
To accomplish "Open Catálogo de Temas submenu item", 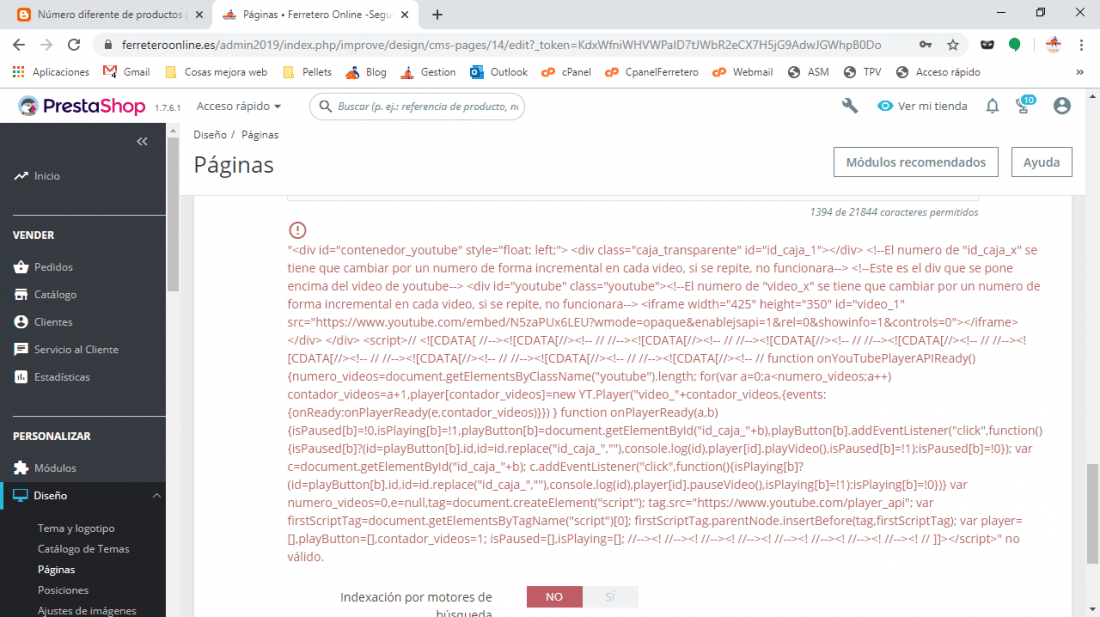I will click(x=83, y=549).
